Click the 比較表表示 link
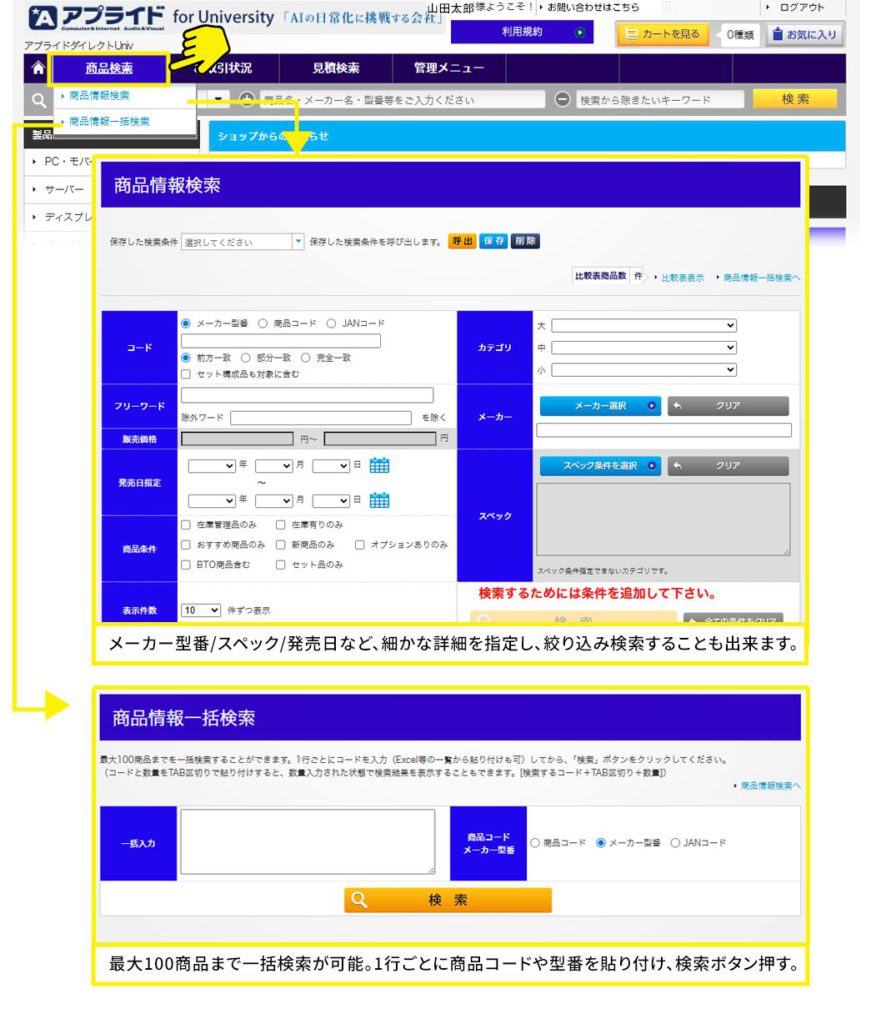 (682, 277)
